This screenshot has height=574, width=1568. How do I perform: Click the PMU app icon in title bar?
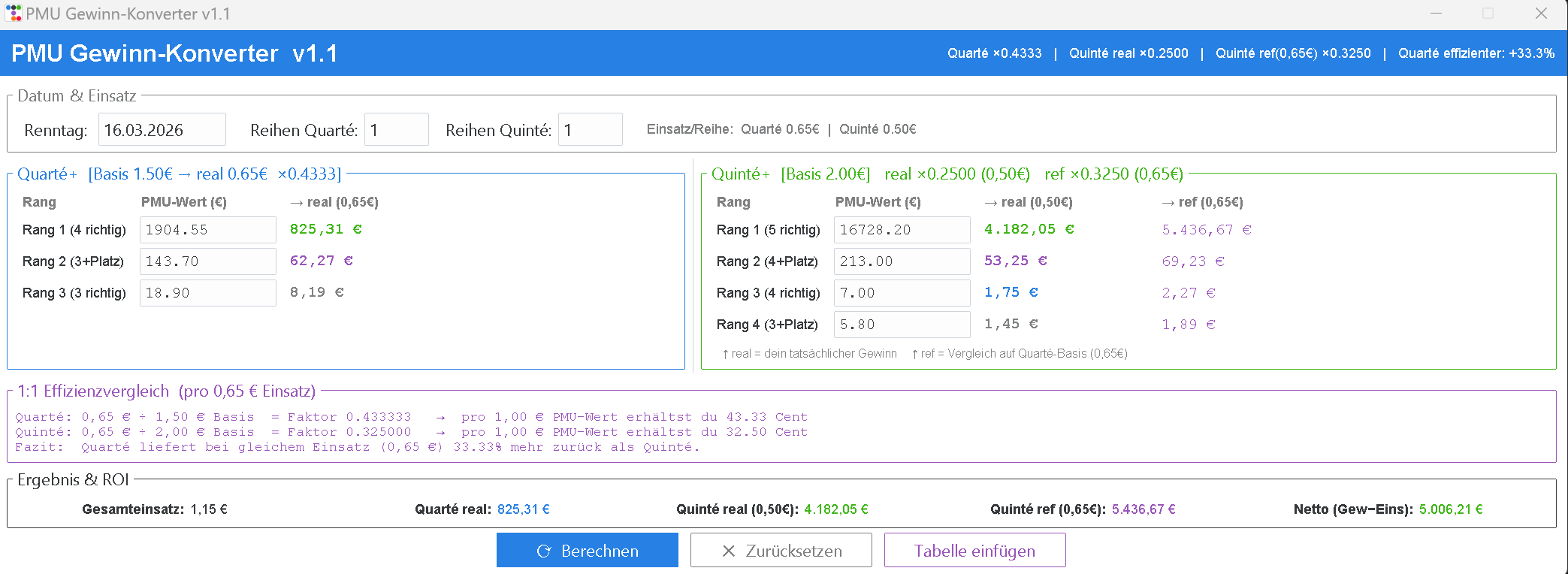14,14
